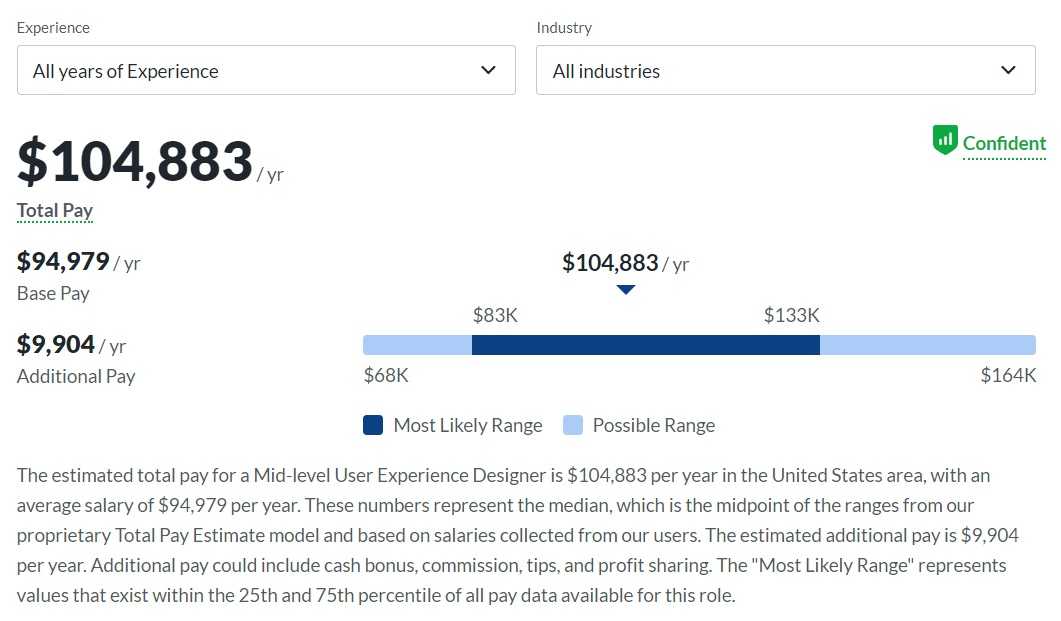This screenshot has width=1061, height=621.
Task: Click the Confident rating link text
Action: click(x=1004, y=143)
